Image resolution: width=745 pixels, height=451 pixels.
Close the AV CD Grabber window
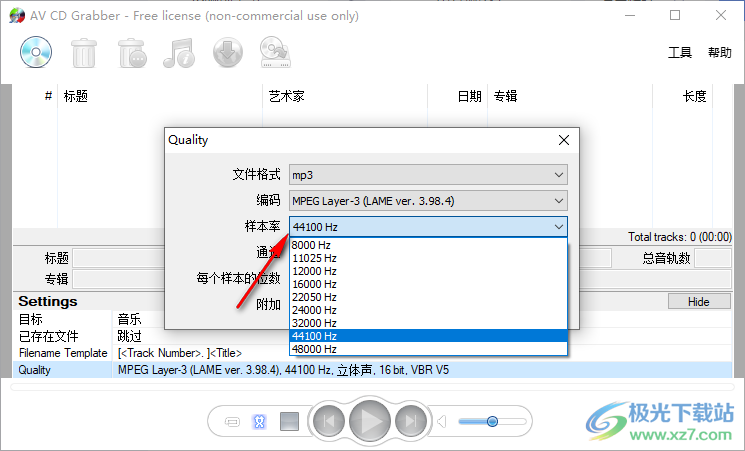[721, 15]
